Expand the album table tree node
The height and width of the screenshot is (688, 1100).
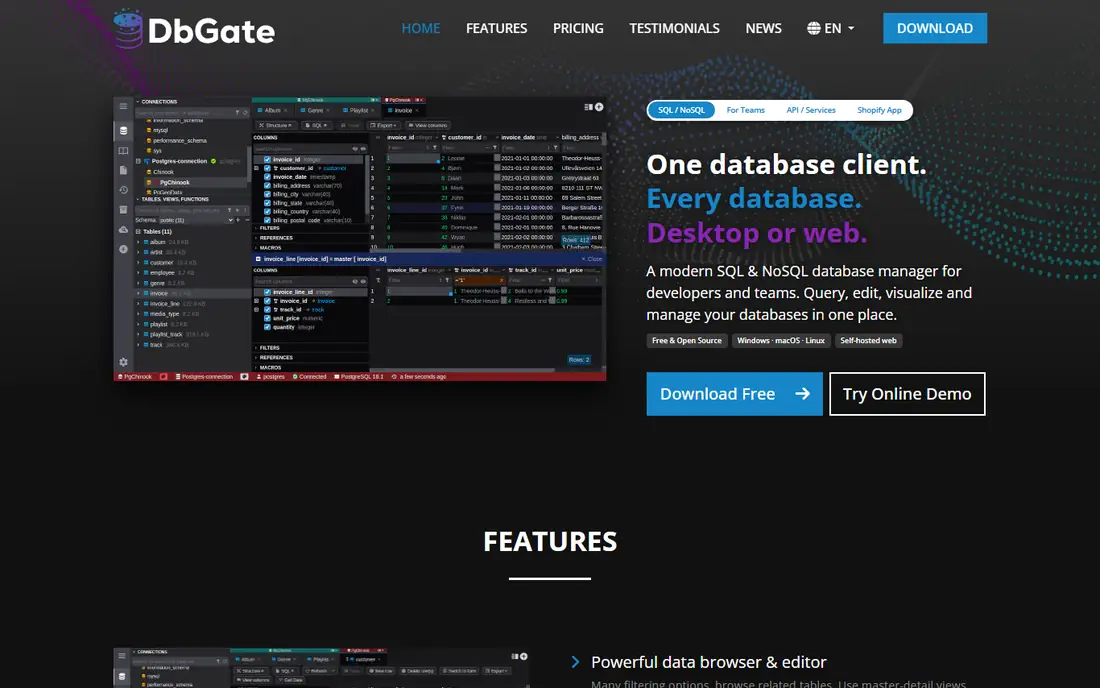[138, 242]
